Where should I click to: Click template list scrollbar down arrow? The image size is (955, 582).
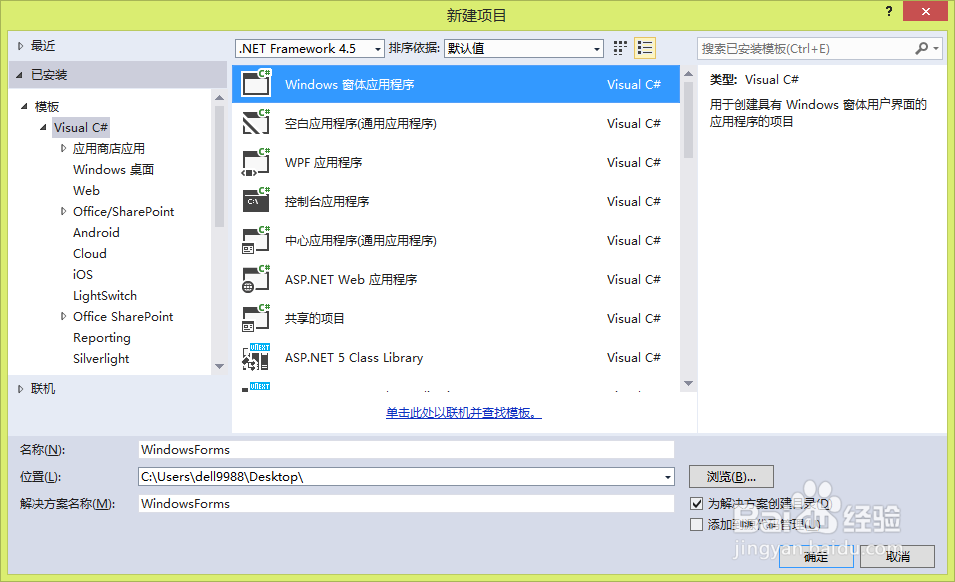[688, 384]
